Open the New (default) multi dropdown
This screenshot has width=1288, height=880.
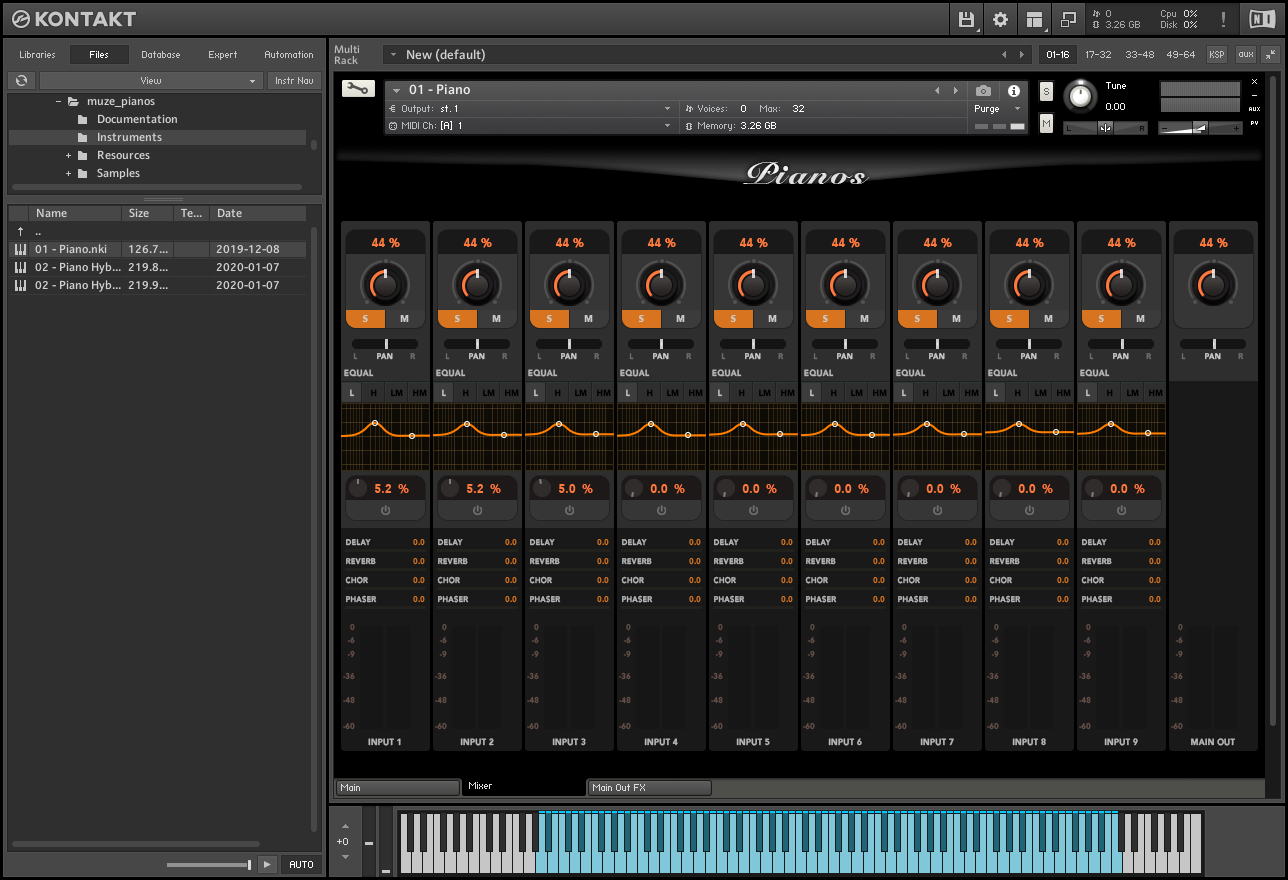(394, 55)
